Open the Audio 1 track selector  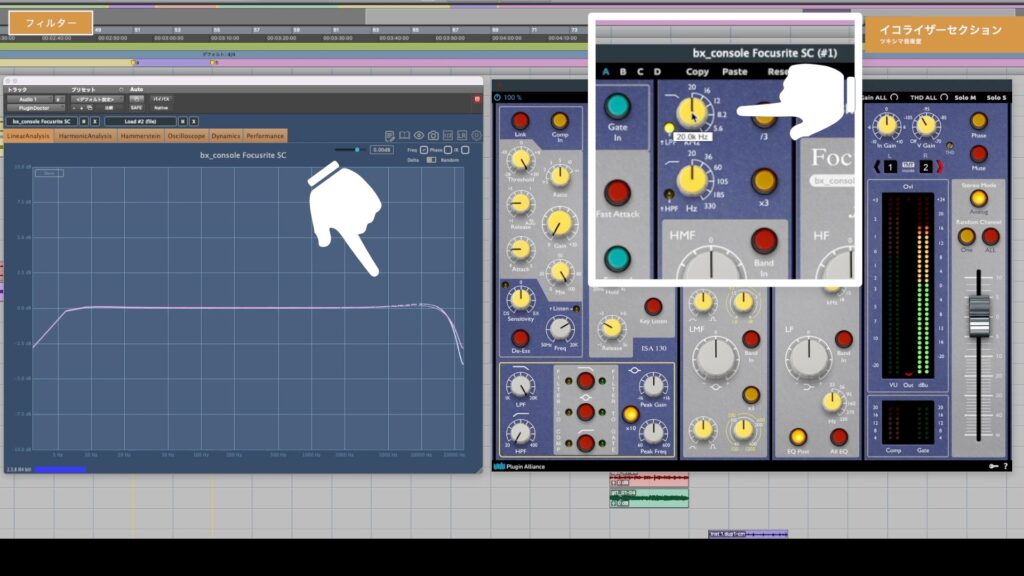click(x=29, y=99)
